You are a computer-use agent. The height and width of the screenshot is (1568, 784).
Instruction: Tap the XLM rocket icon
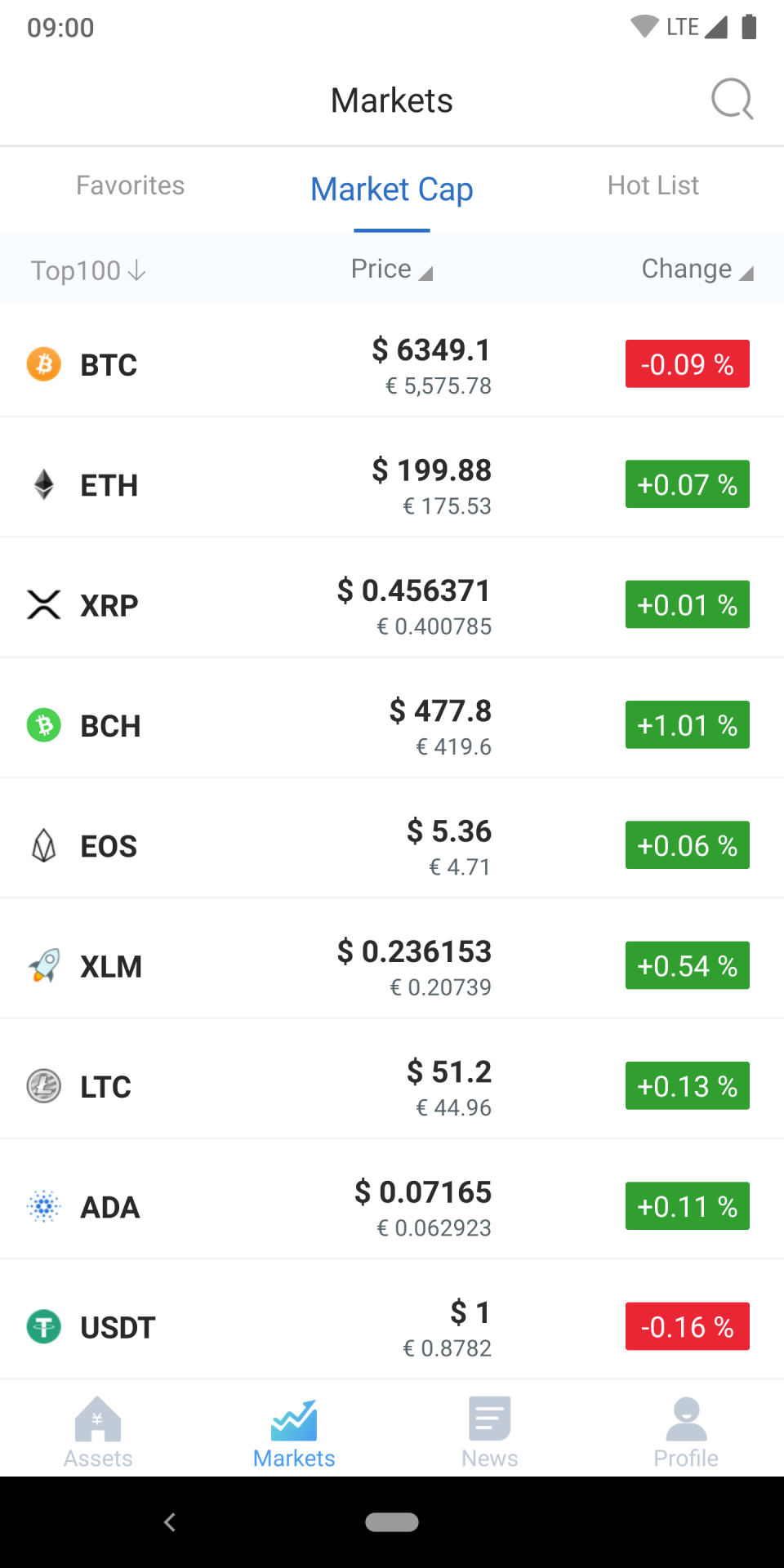pyautogui.click(x=44, y=966)
